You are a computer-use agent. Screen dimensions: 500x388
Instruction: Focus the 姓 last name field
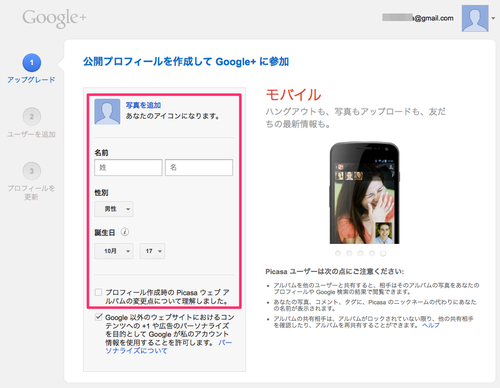click(128, 167)
